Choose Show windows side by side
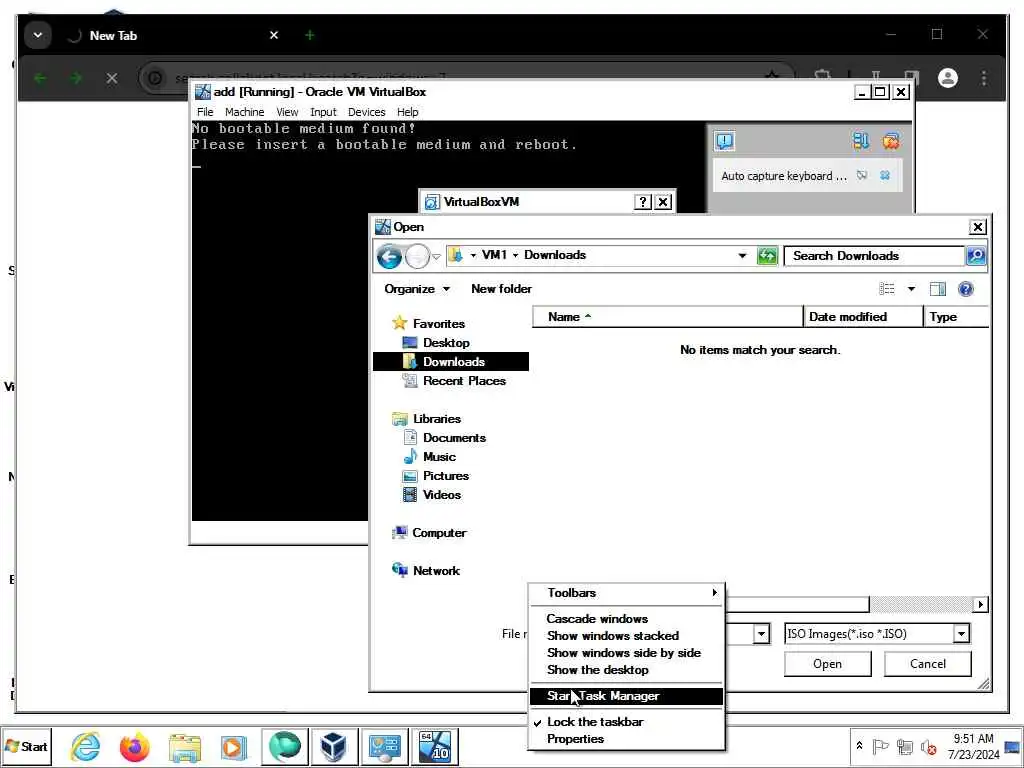The width and height of the screenshot is (1024, 768). pos(626,652)
